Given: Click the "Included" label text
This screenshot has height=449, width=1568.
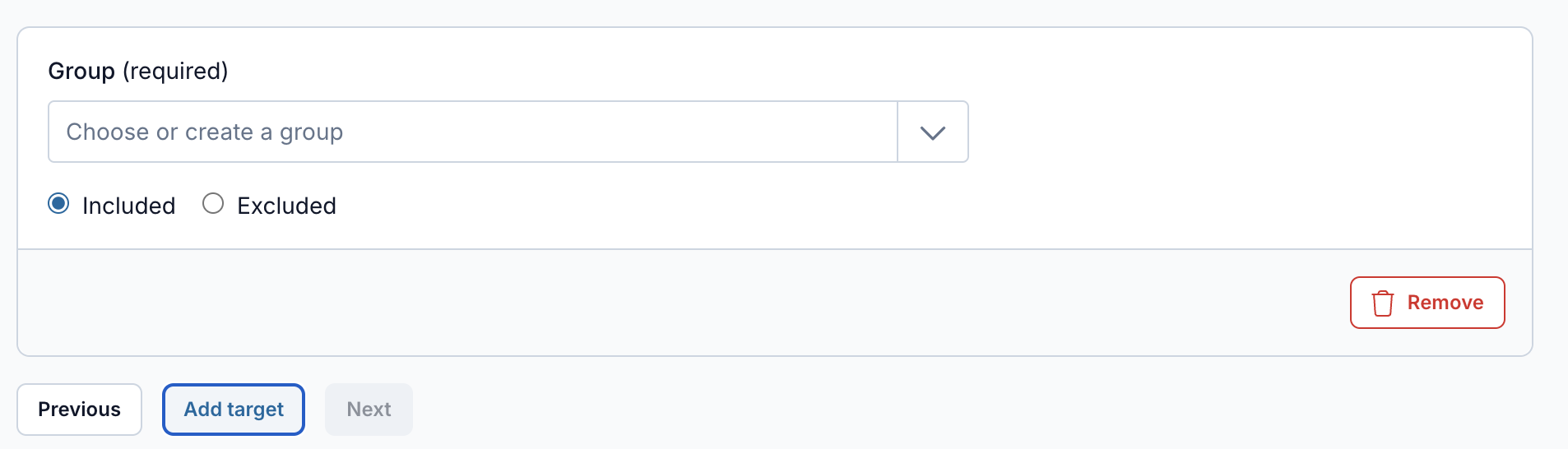Looking at the screenshot, I should [129, 206].
